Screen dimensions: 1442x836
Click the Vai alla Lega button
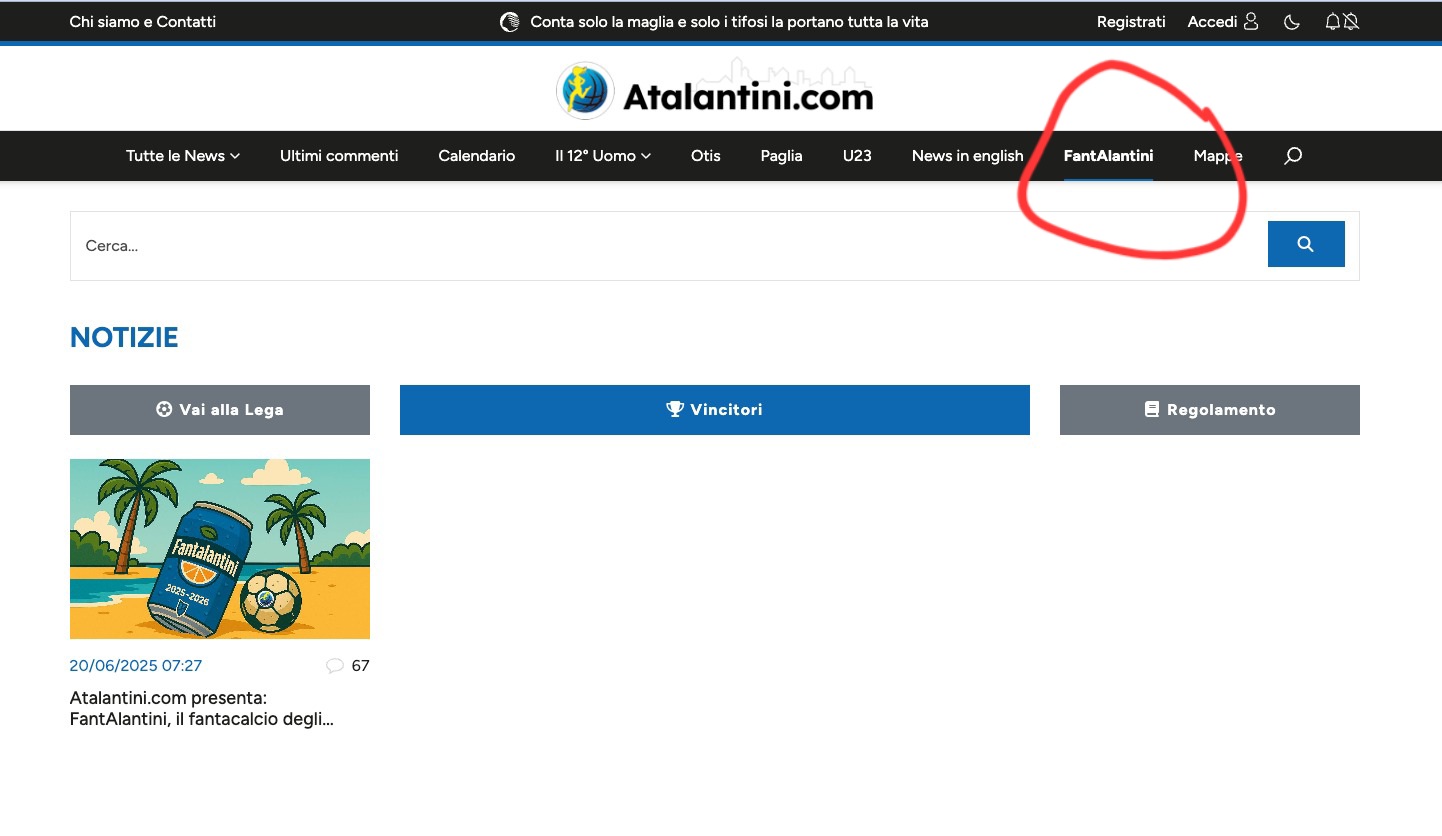click(220, 410)
